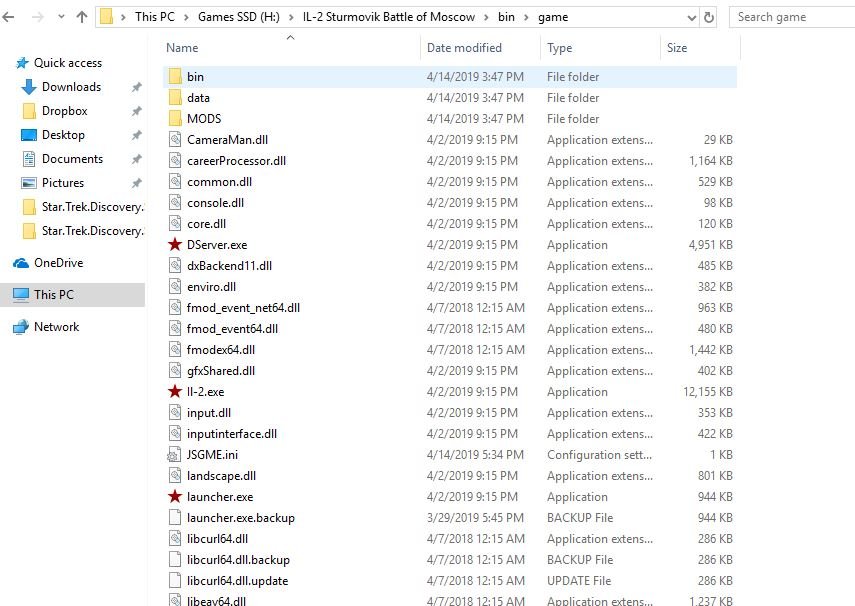Open Documents in the sidebar

click(x=73, y=159)
